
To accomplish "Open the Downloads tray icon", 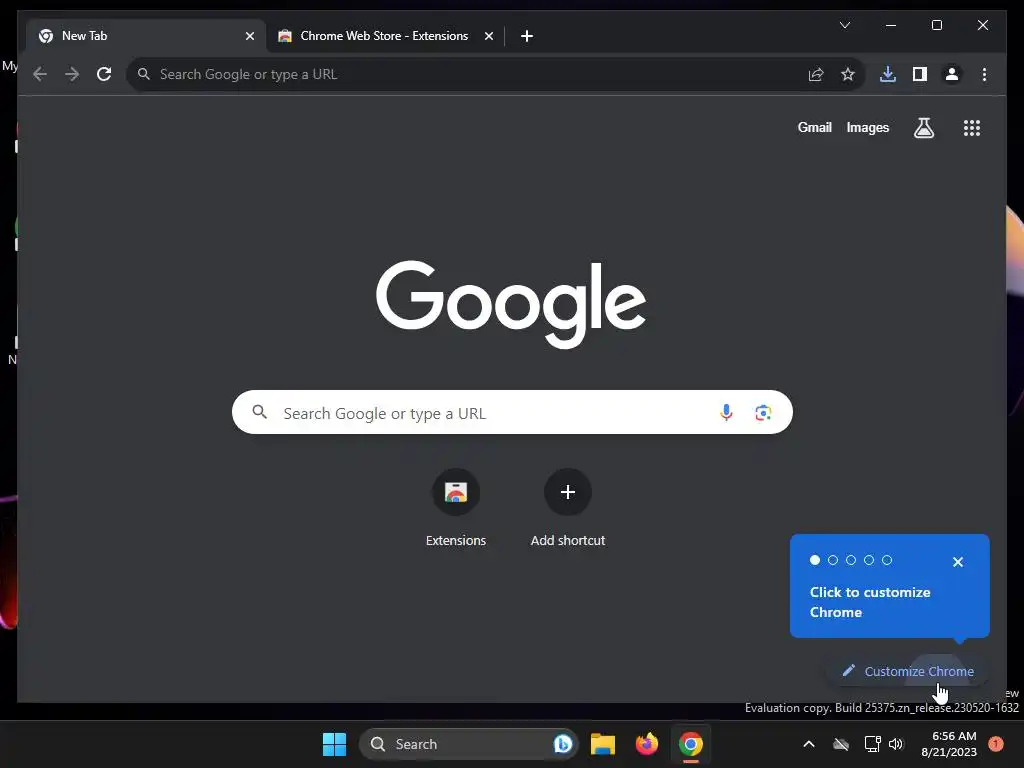I will pos(888,74).
